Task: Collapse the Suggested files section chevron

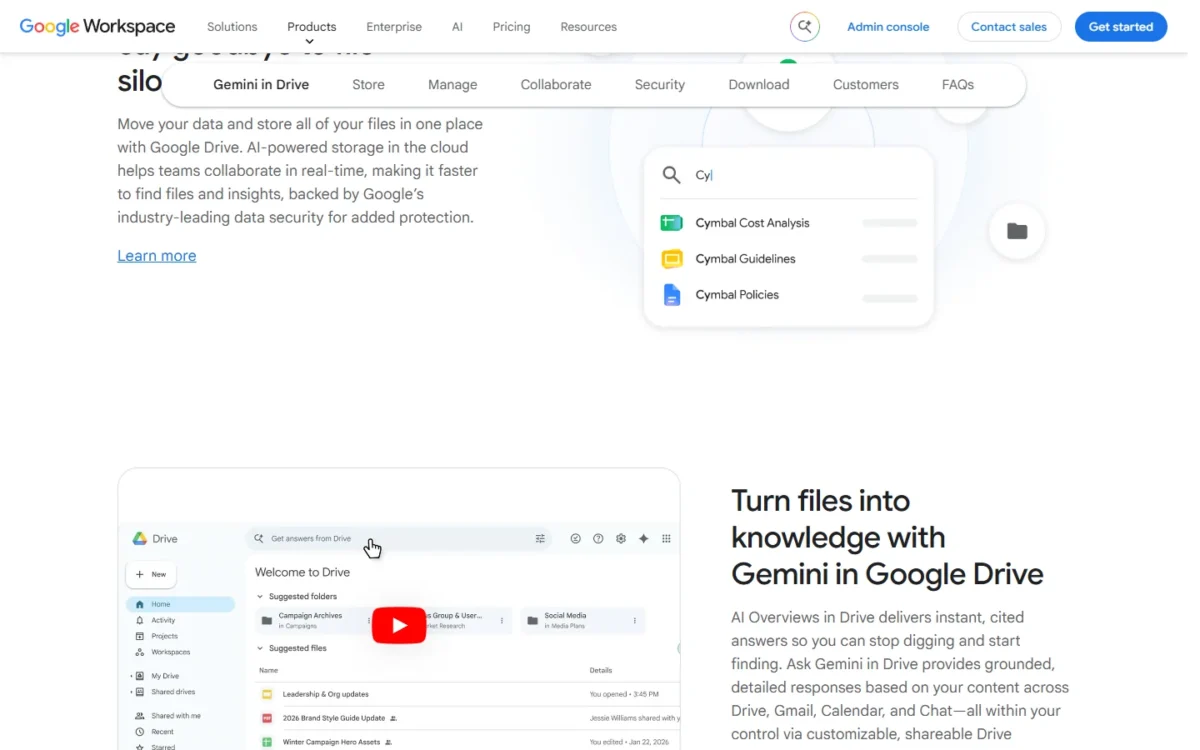Action: 260,648
